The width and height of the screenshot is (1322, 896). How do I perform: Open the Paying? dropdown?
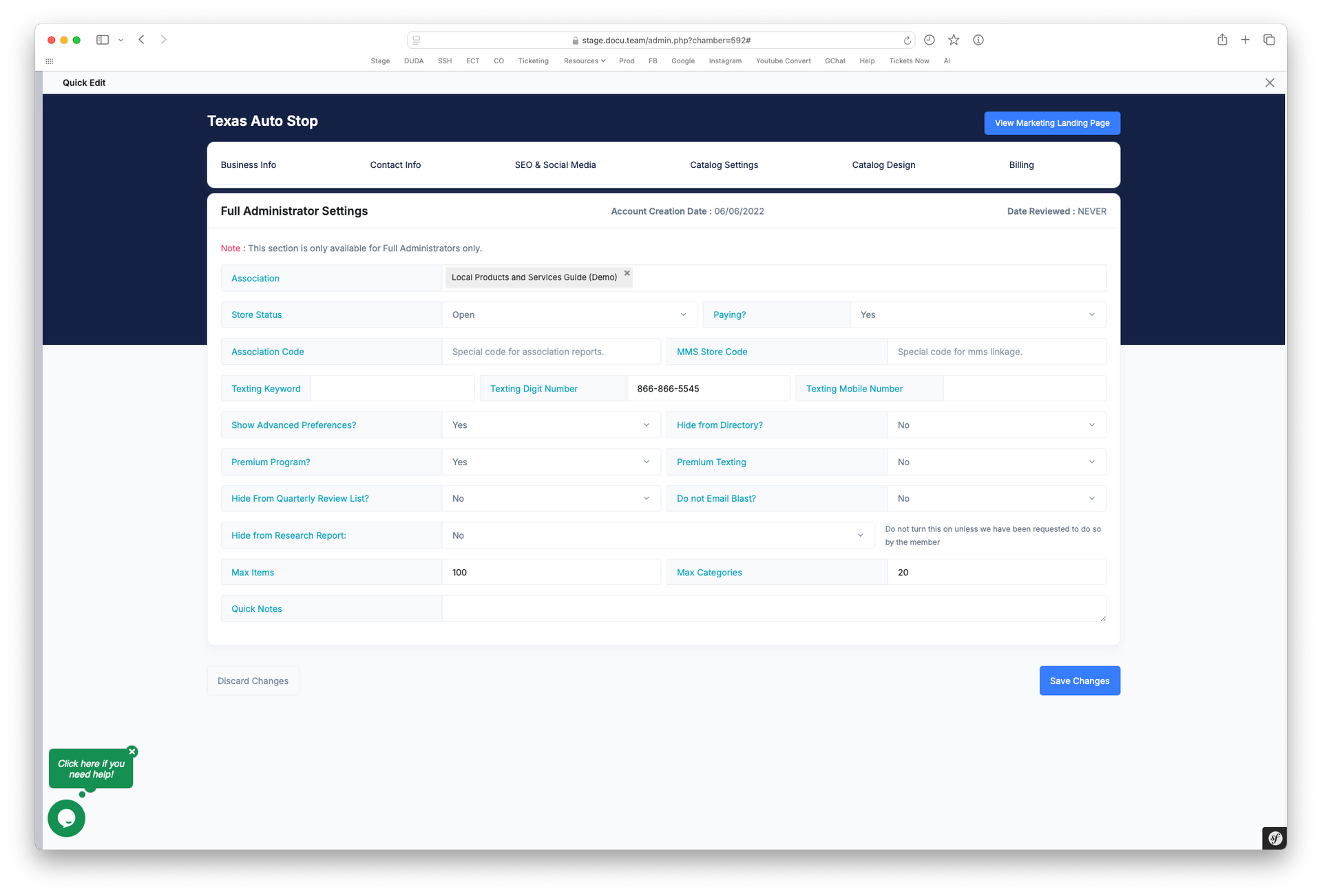pyautogui.click(x=978, y=314)
